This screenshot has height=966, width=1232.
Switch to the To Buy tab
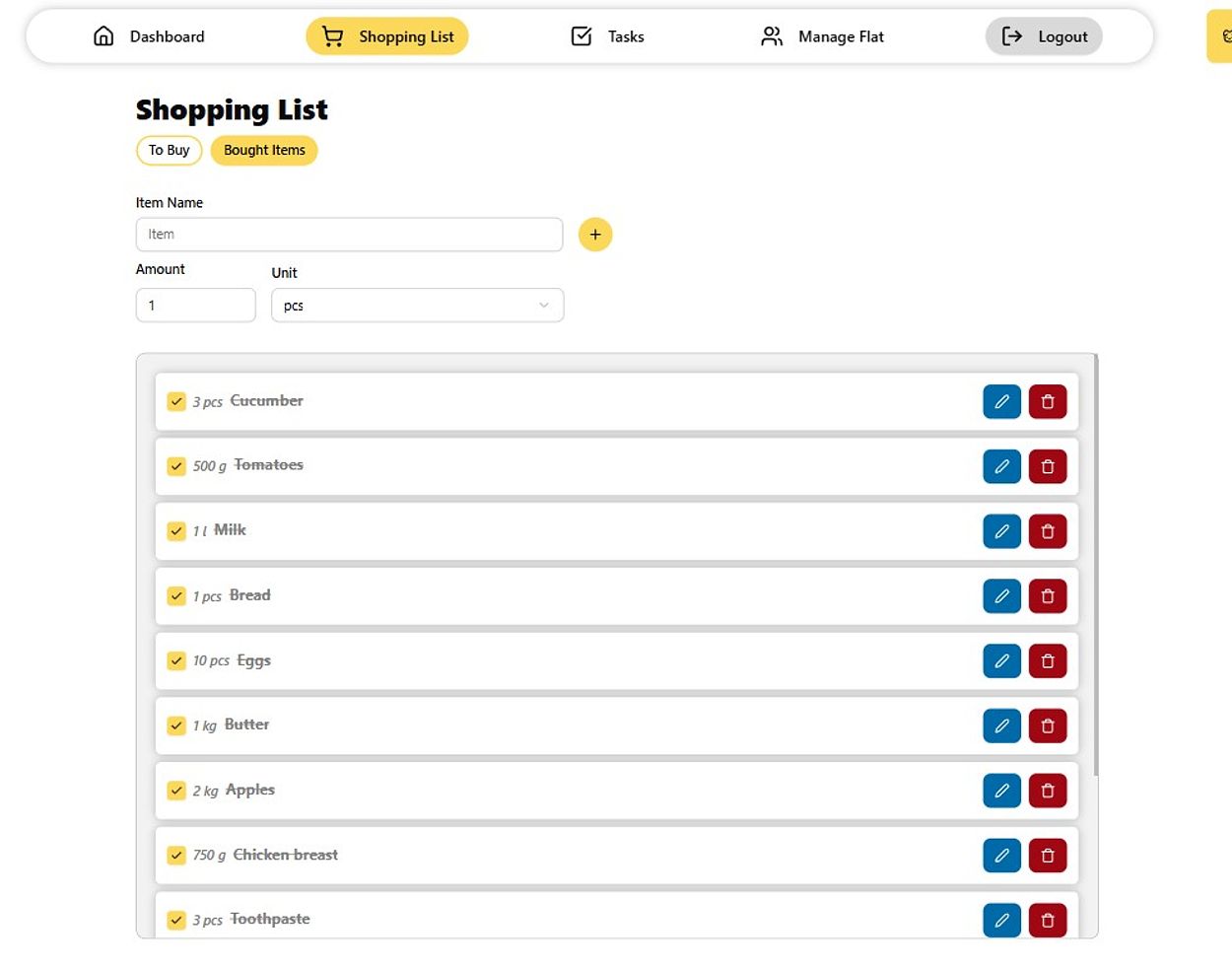click(x=169, y=150)
